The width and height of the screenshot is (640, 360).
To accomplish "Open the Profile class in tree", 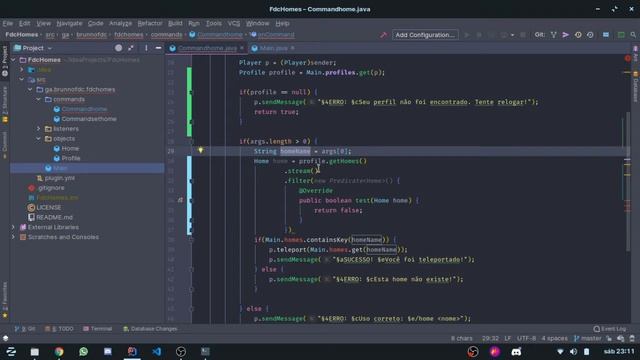I will click(71, 158).
